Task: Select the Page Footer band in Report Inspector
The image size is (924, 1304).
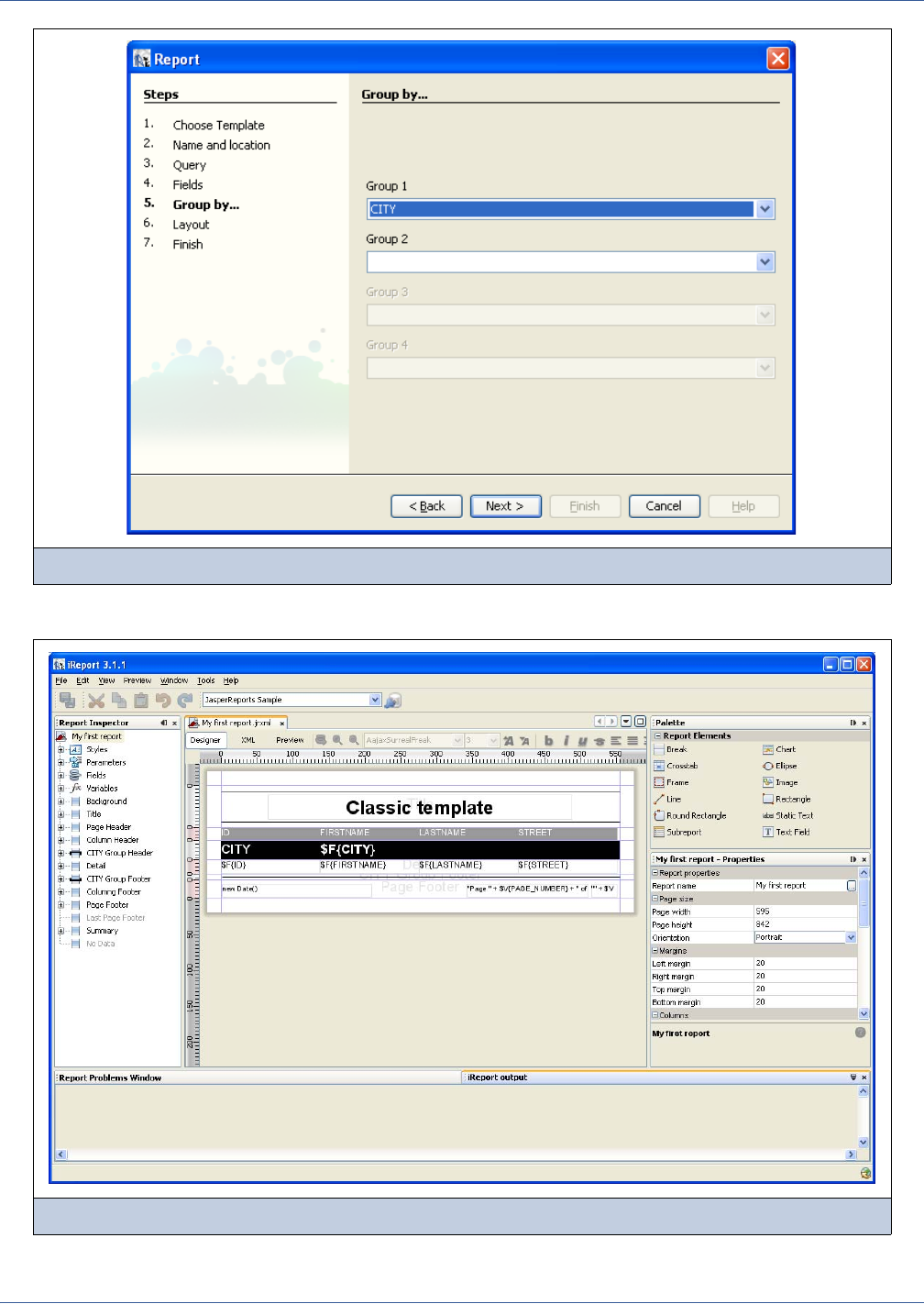Action: tap(107, 905)
